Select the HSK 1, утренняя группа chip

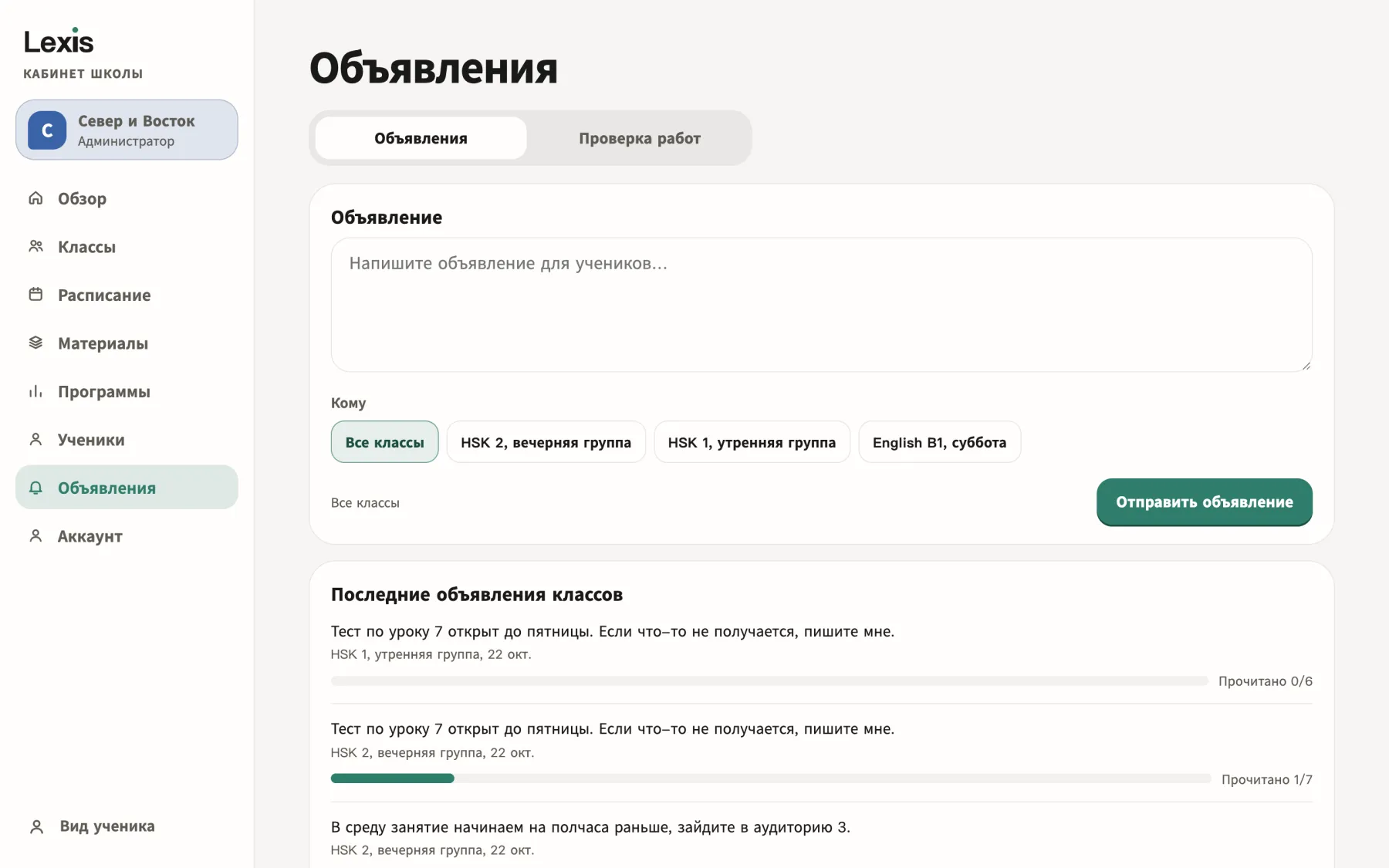pyautogui.click(x=752, y=442)
